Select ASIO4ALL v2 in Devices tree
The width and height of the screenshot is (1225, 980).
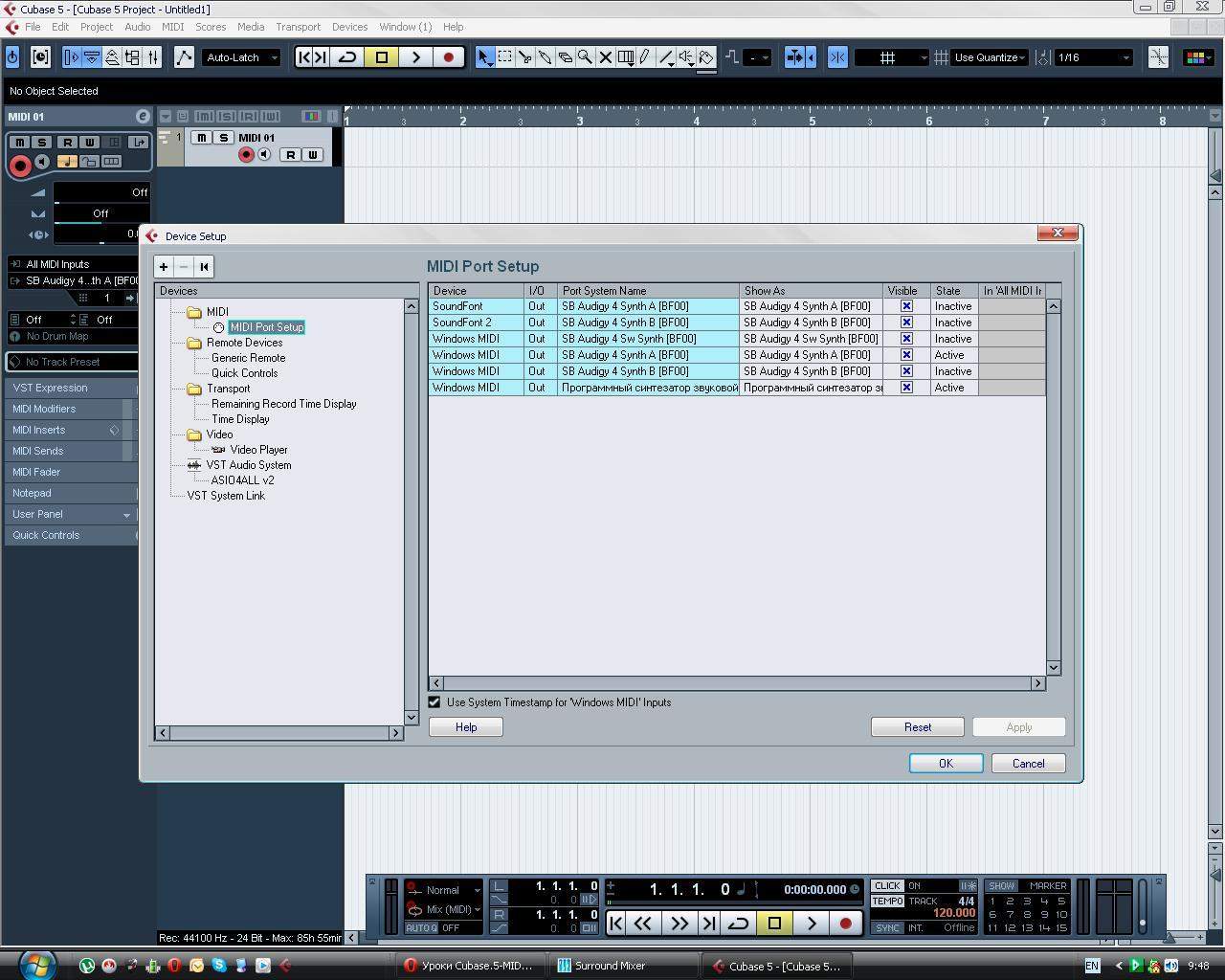pyautogui.click(x=242, y=480)
